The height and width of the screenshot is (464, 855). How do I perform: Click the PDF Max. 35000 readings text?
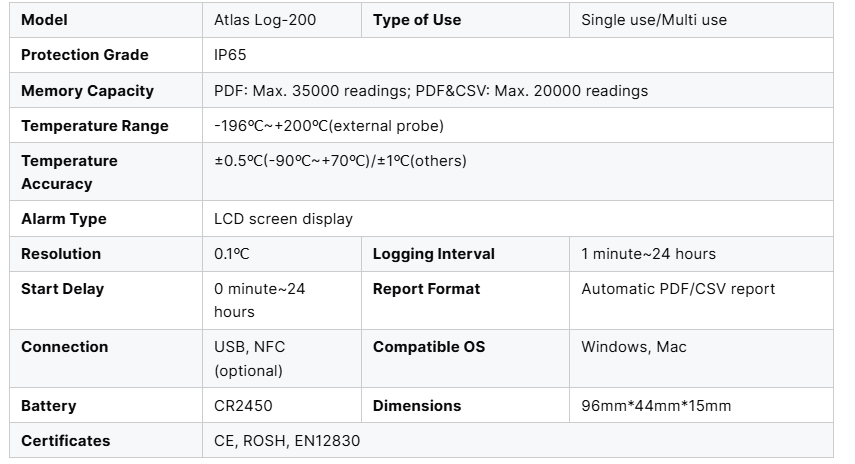(297, 91)
